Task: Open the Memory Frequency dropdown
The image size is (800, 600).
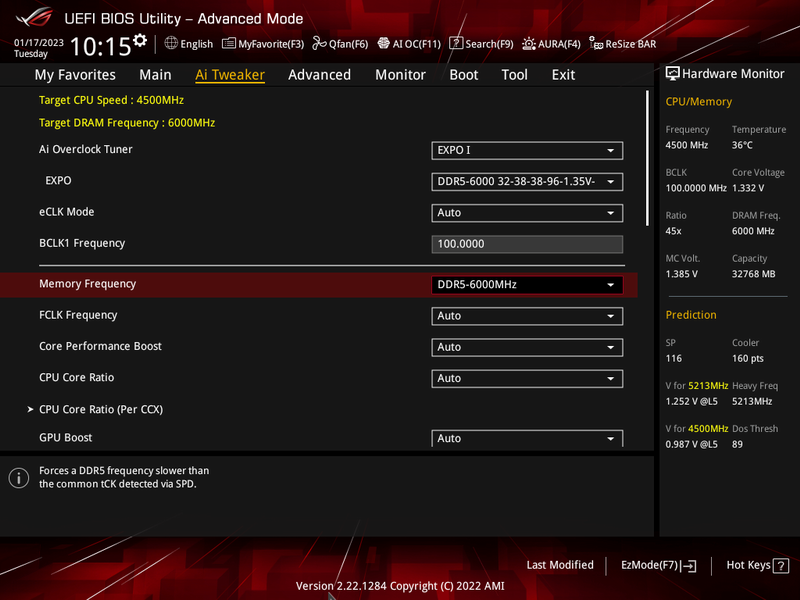Action: [527, 285]
